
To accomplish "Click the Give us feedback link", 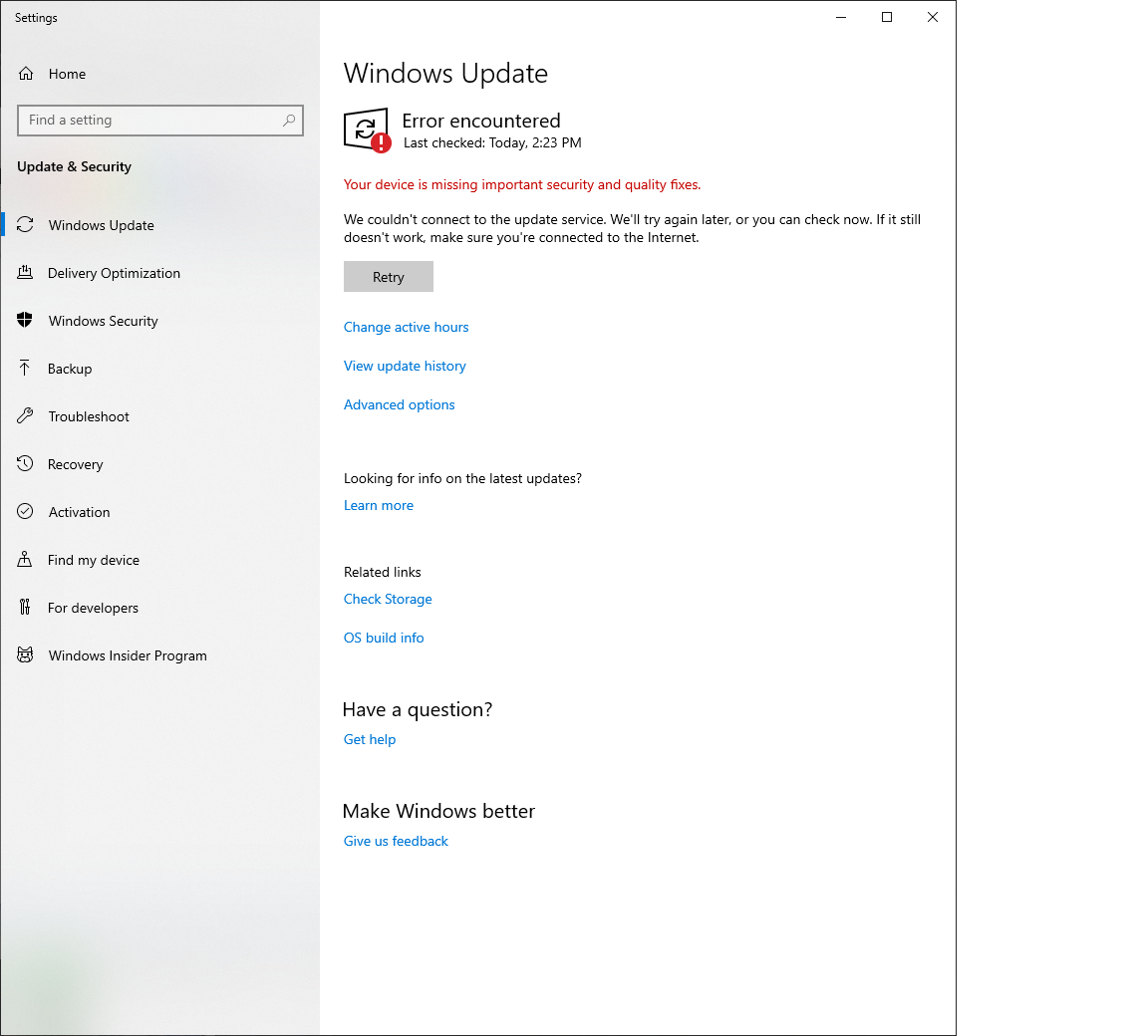I will (x=396, y=842).
